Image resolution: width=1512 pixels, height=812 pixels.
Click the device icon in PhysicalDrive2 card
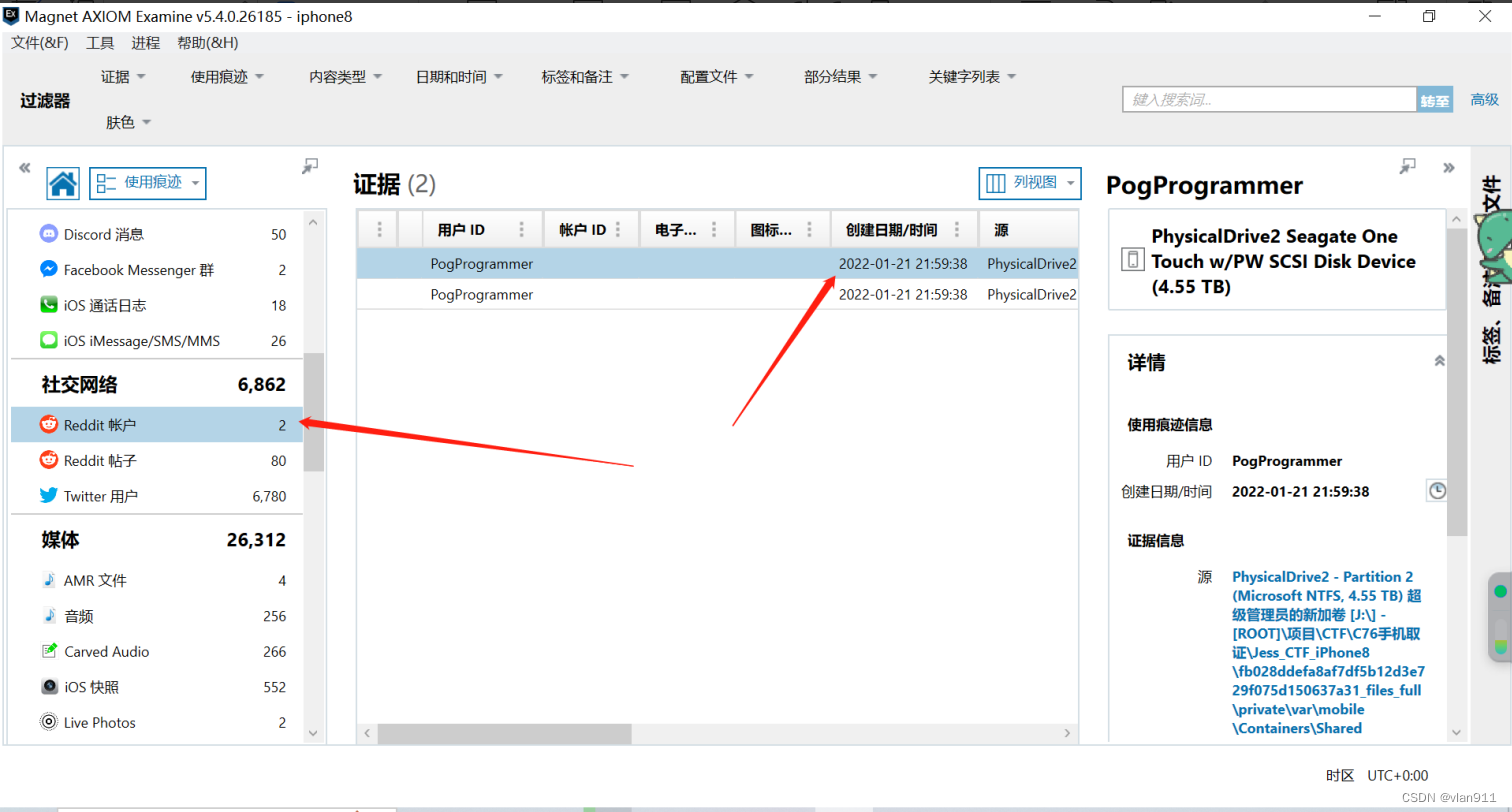pyautogui.click(x=1133, y=260)
